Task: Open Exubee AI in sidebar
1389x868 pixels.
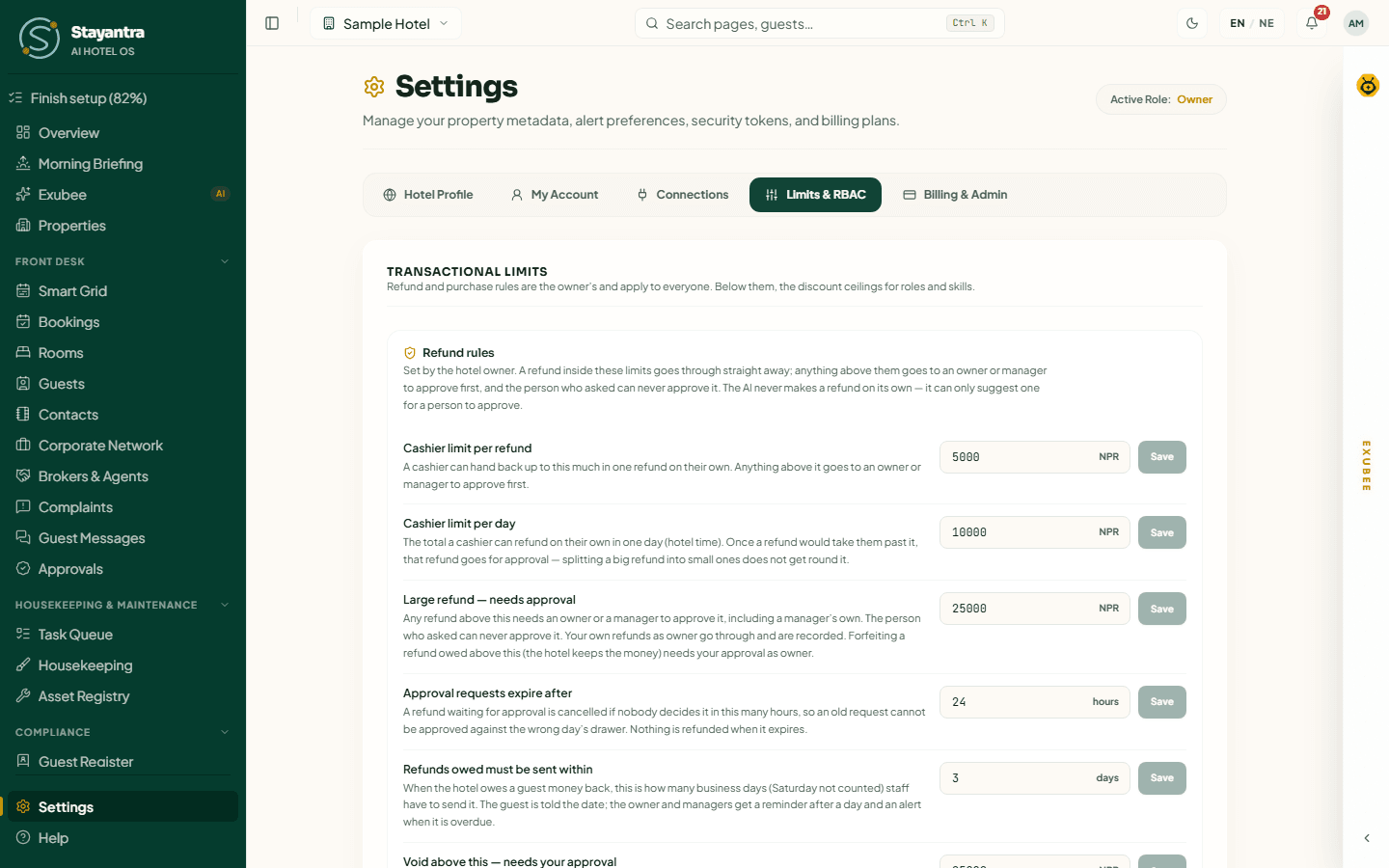Action: coord(123,195)
